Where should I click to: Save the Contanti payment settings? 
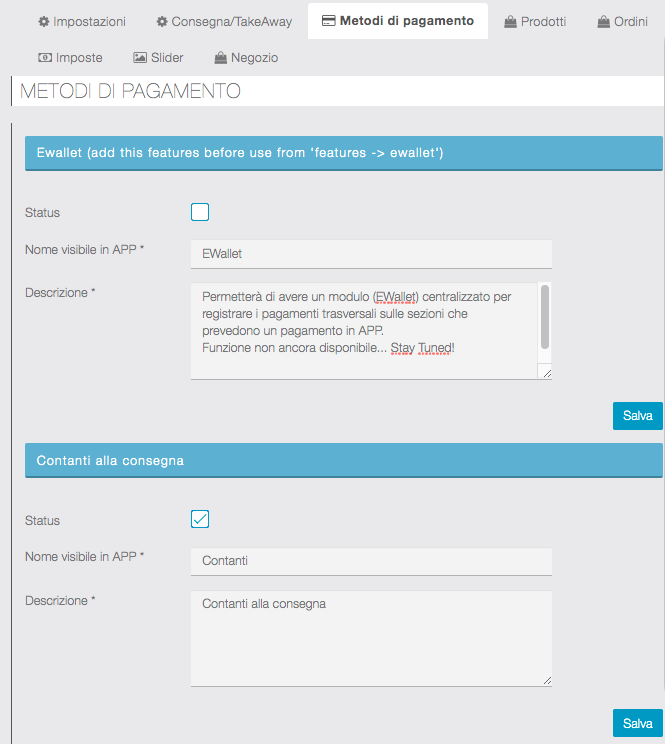[x=637, y=723]
